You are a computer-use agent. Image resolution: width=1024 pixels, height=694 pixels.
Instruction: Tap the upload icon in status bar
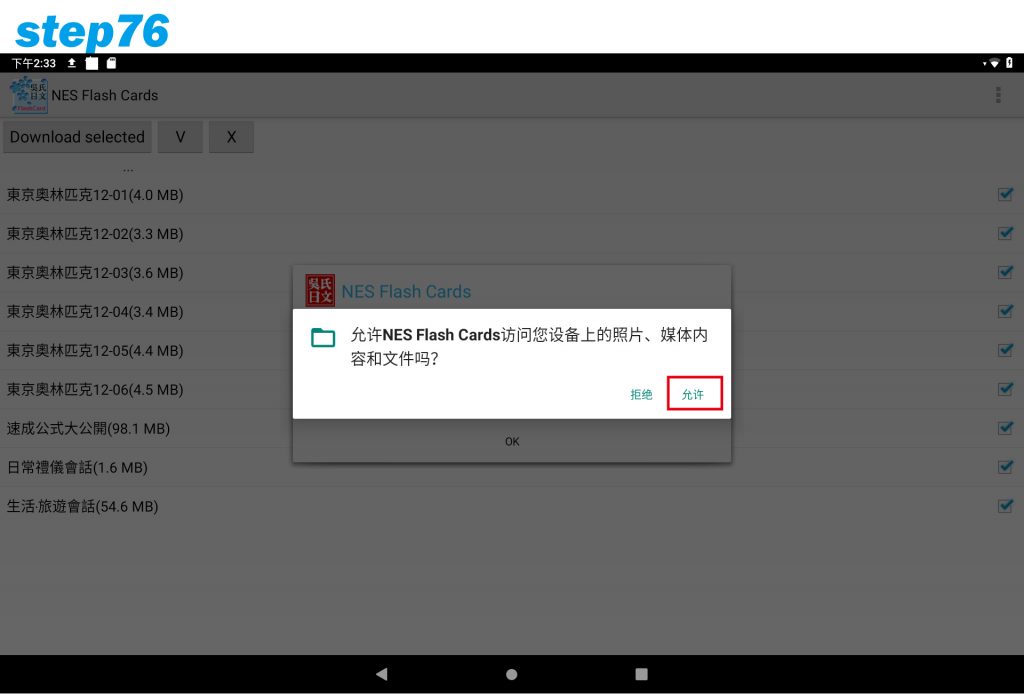72,63
